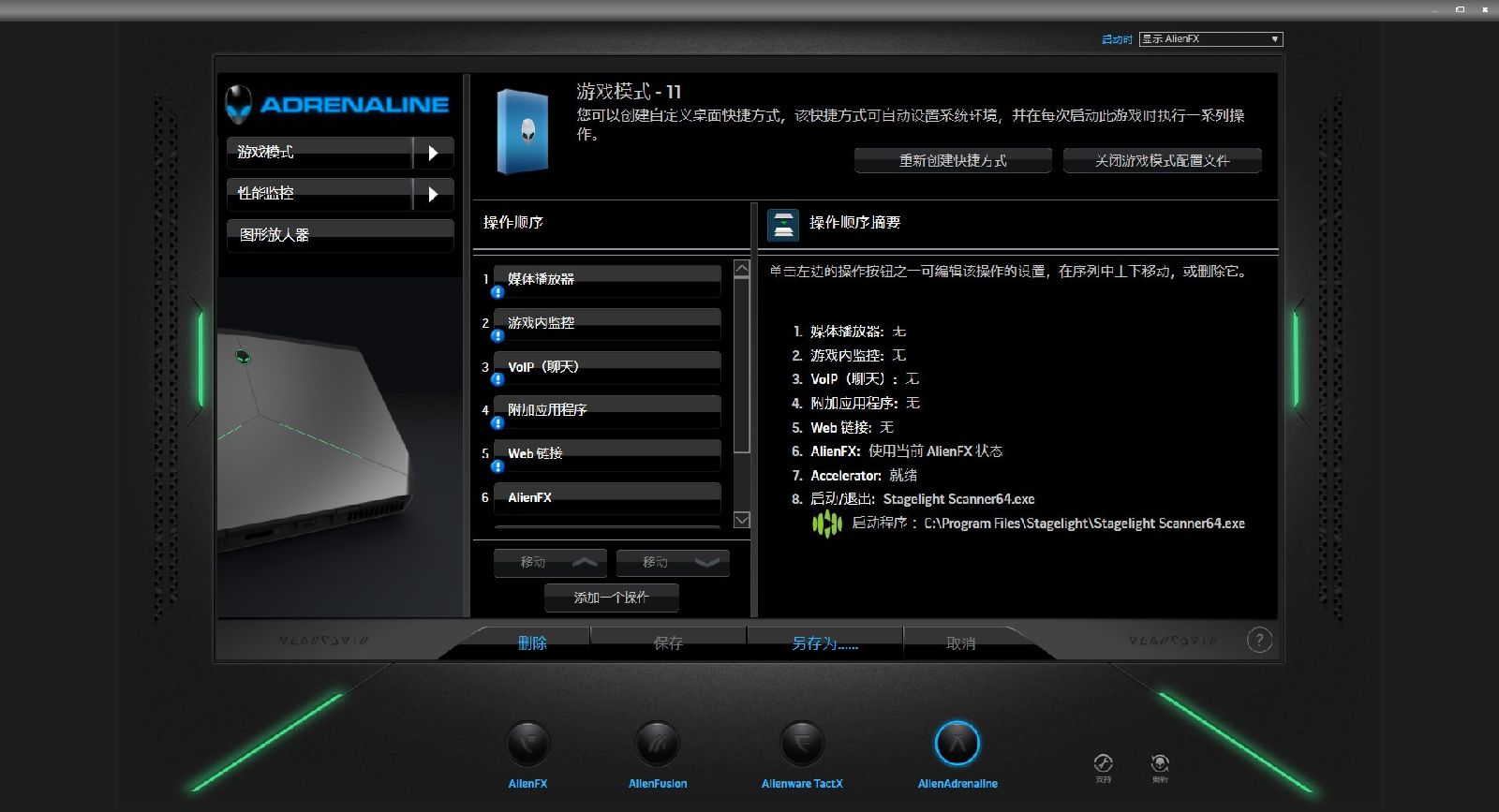The image size is (1499, 812).
Task: Click the 保存 tab at the bottom
Action: 668,642
